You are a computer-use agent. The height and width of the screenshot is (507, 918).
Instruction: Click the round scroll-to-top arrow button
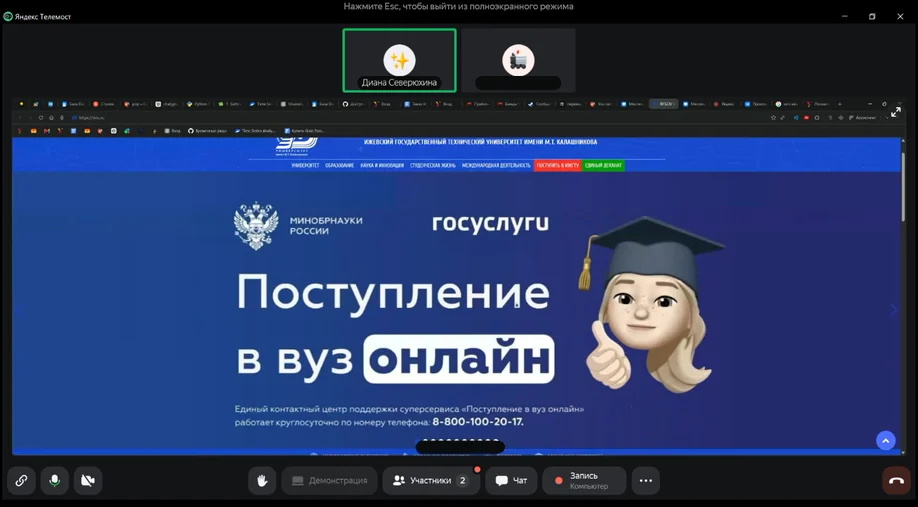885,440
